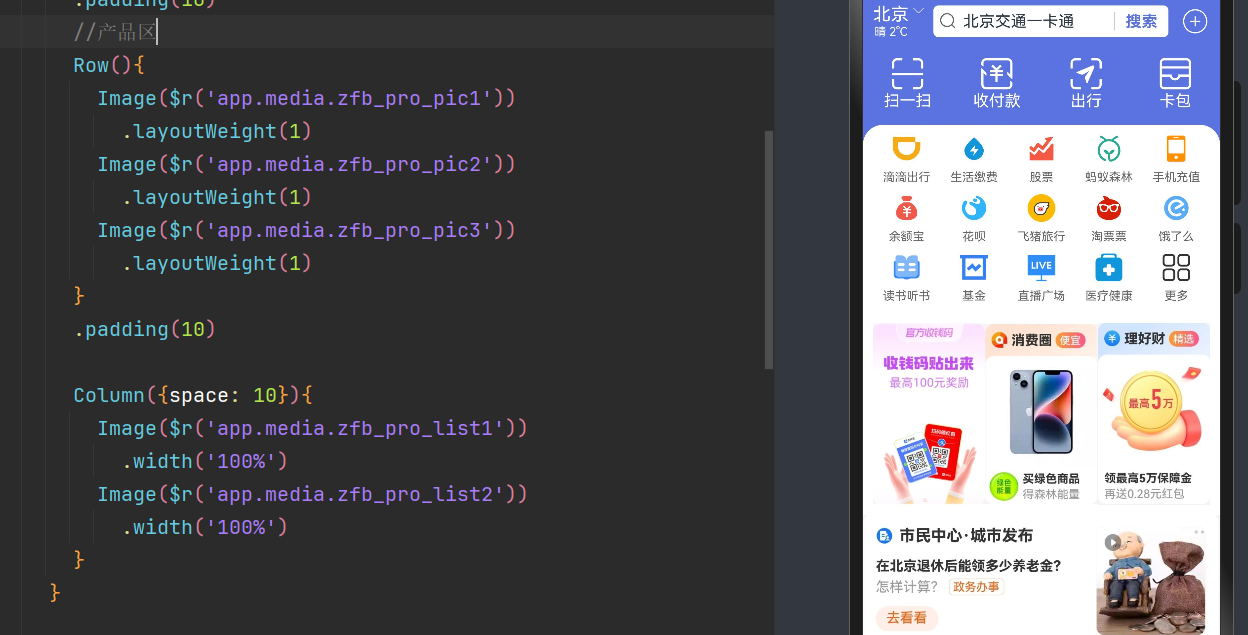Click the 收钱码贴出来 promo card

929,413
